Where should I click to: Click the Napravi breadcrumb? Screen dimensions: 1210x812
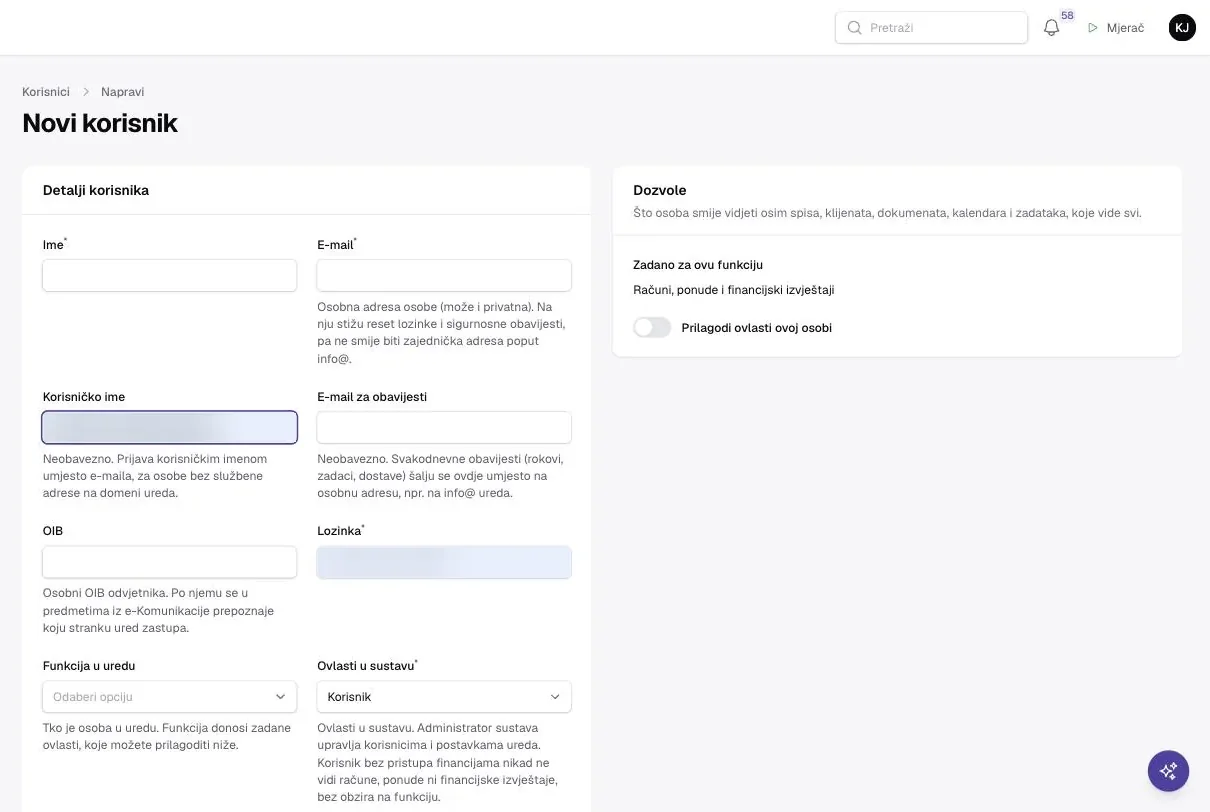click(x=123, y=92)
